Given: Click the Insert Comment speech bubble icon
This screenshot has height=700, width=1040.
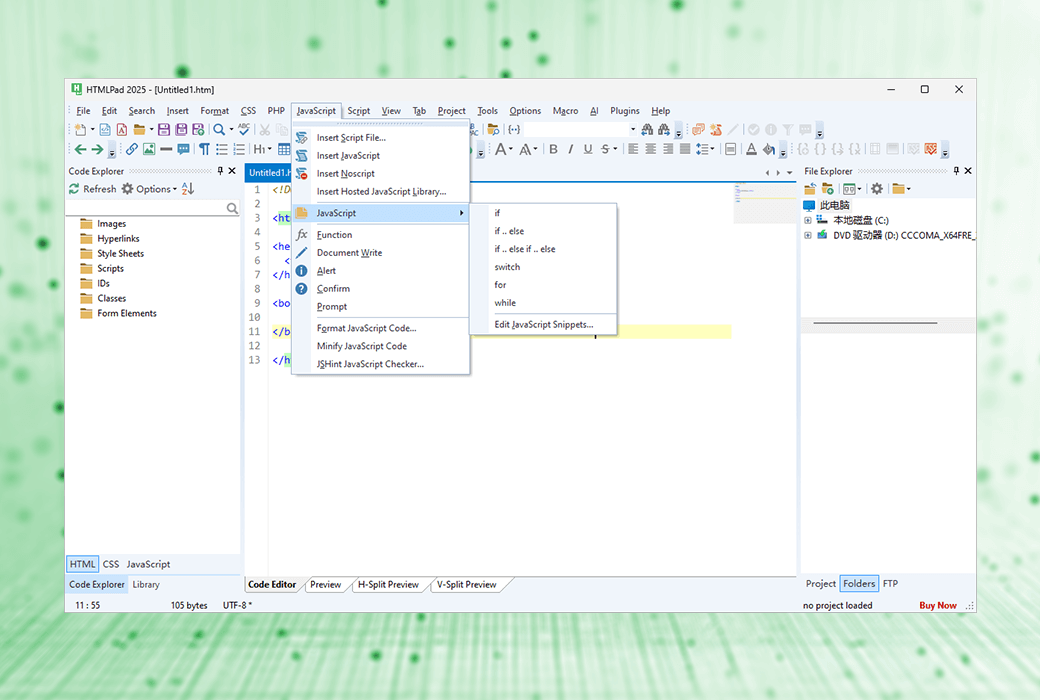Looking at the screenshot, I should click(x=184, y=149).
